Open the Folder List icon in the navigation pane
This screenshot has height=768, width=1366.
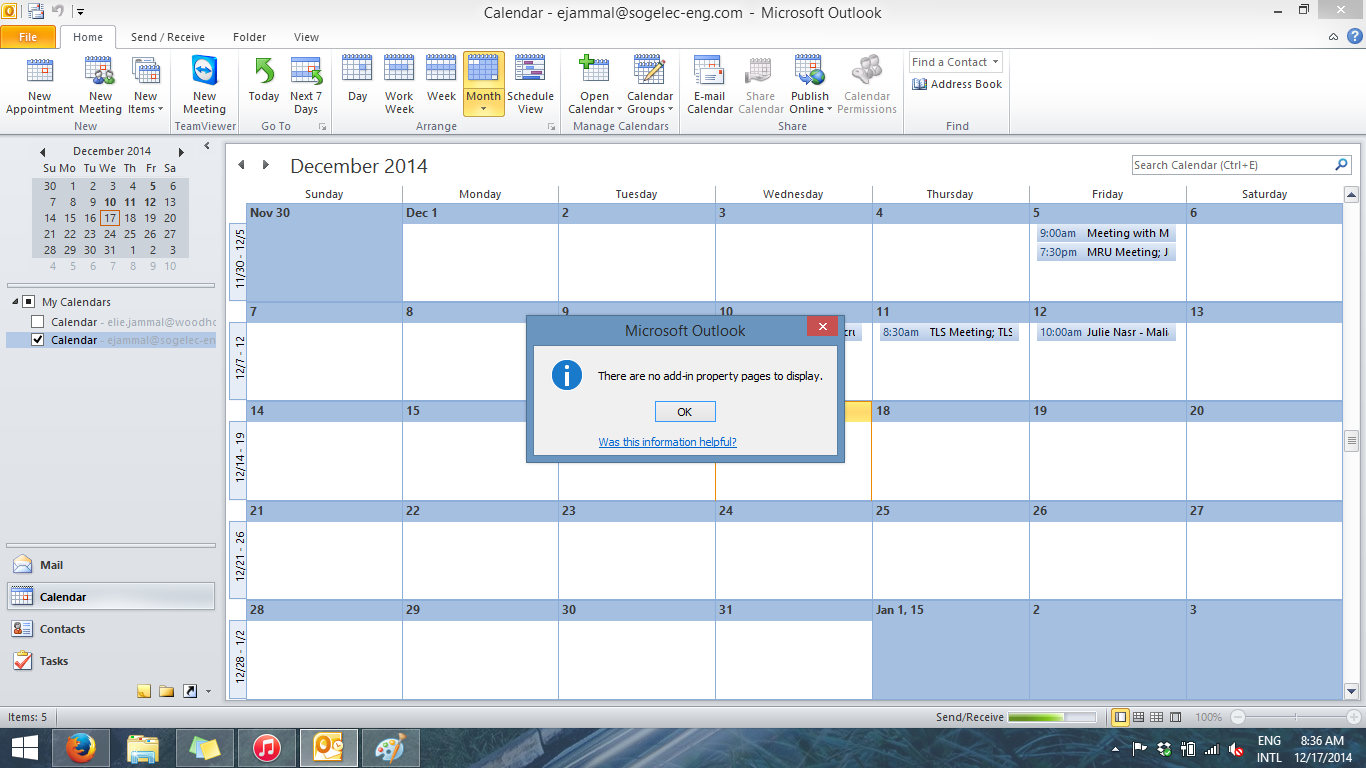167,691
